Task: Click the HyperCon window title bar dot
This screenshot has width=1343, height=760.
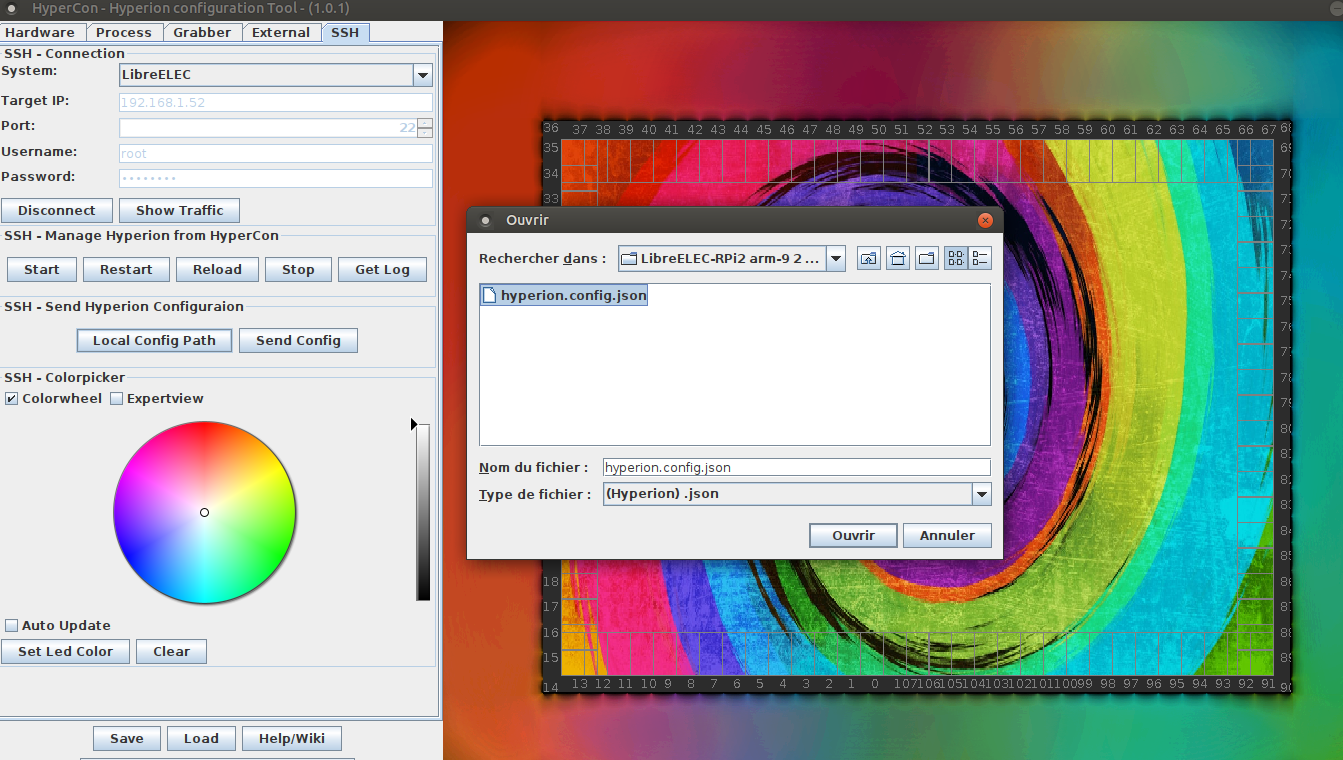Action: [x=12, y=8]
